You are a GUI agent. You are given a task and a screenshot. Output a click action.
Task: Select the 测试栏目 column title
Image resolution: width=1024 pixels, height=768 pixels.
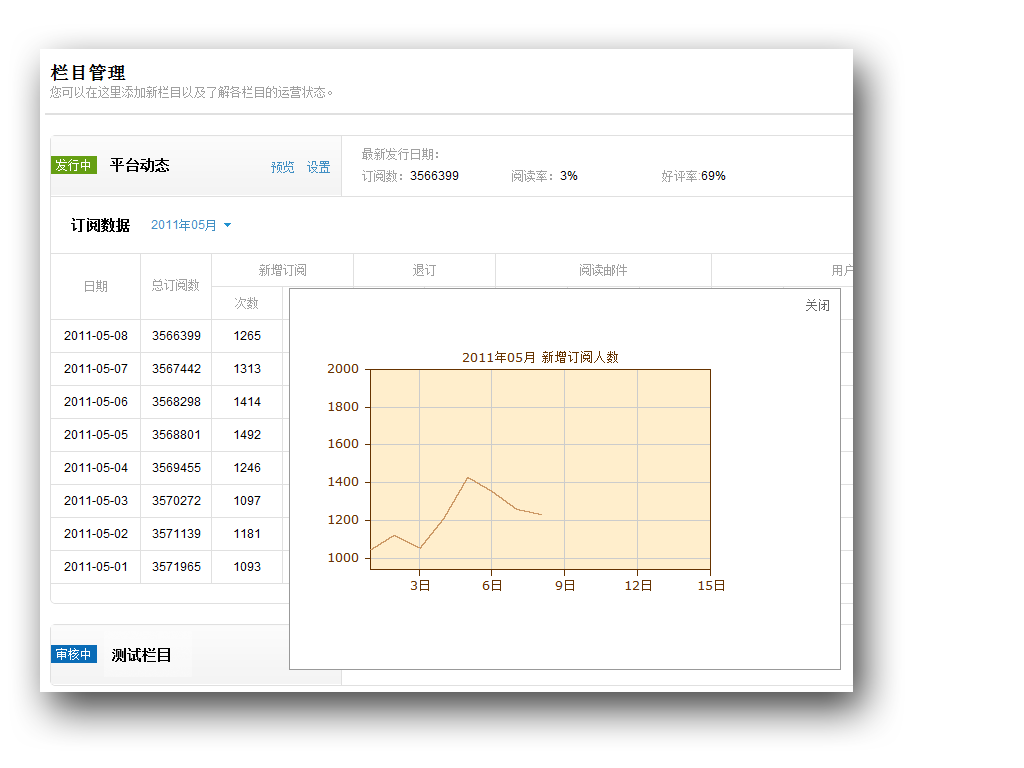142,656
